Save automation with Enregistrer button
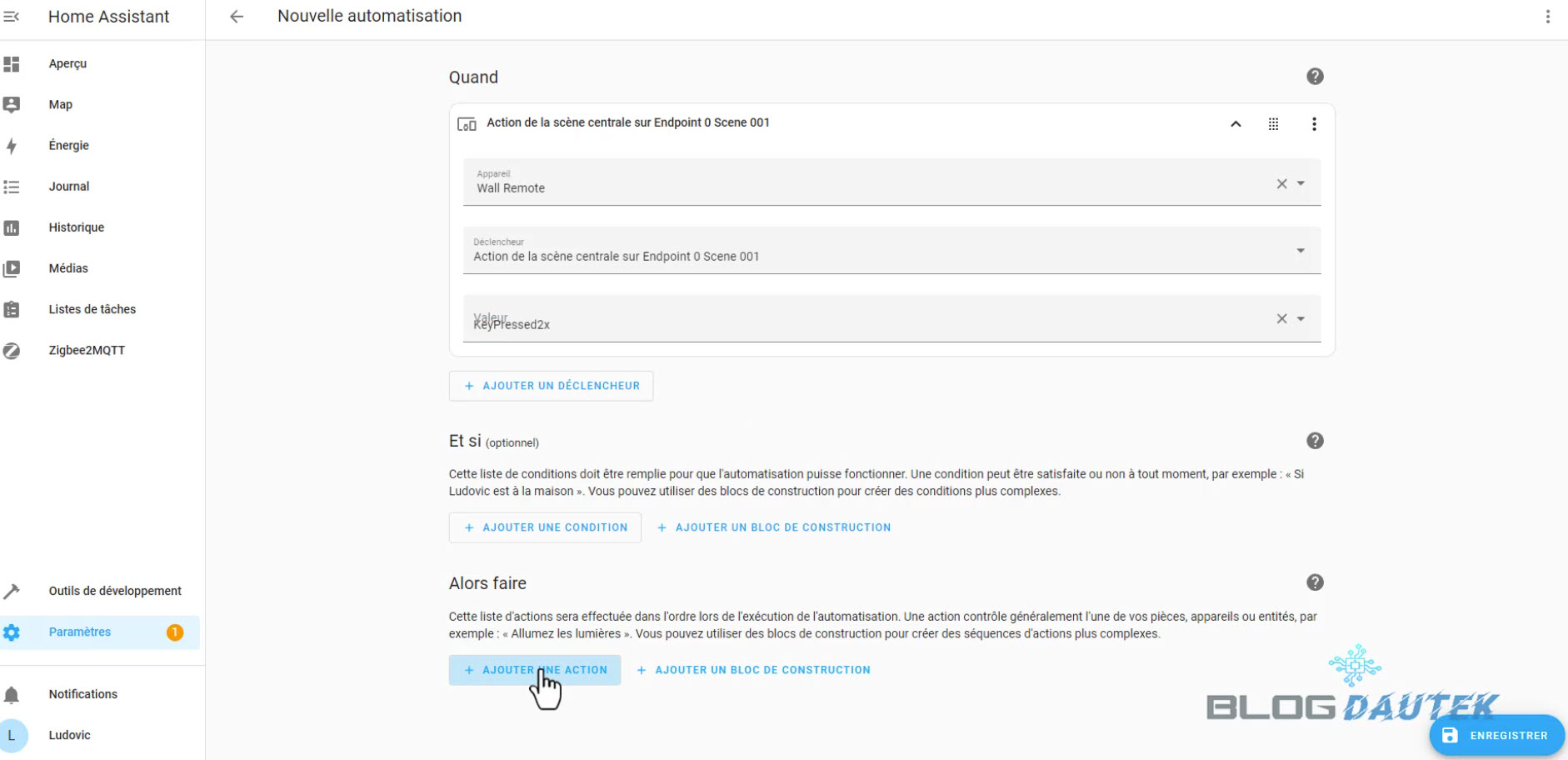This screenshot has height=760, width=1568. (1496, 735)
